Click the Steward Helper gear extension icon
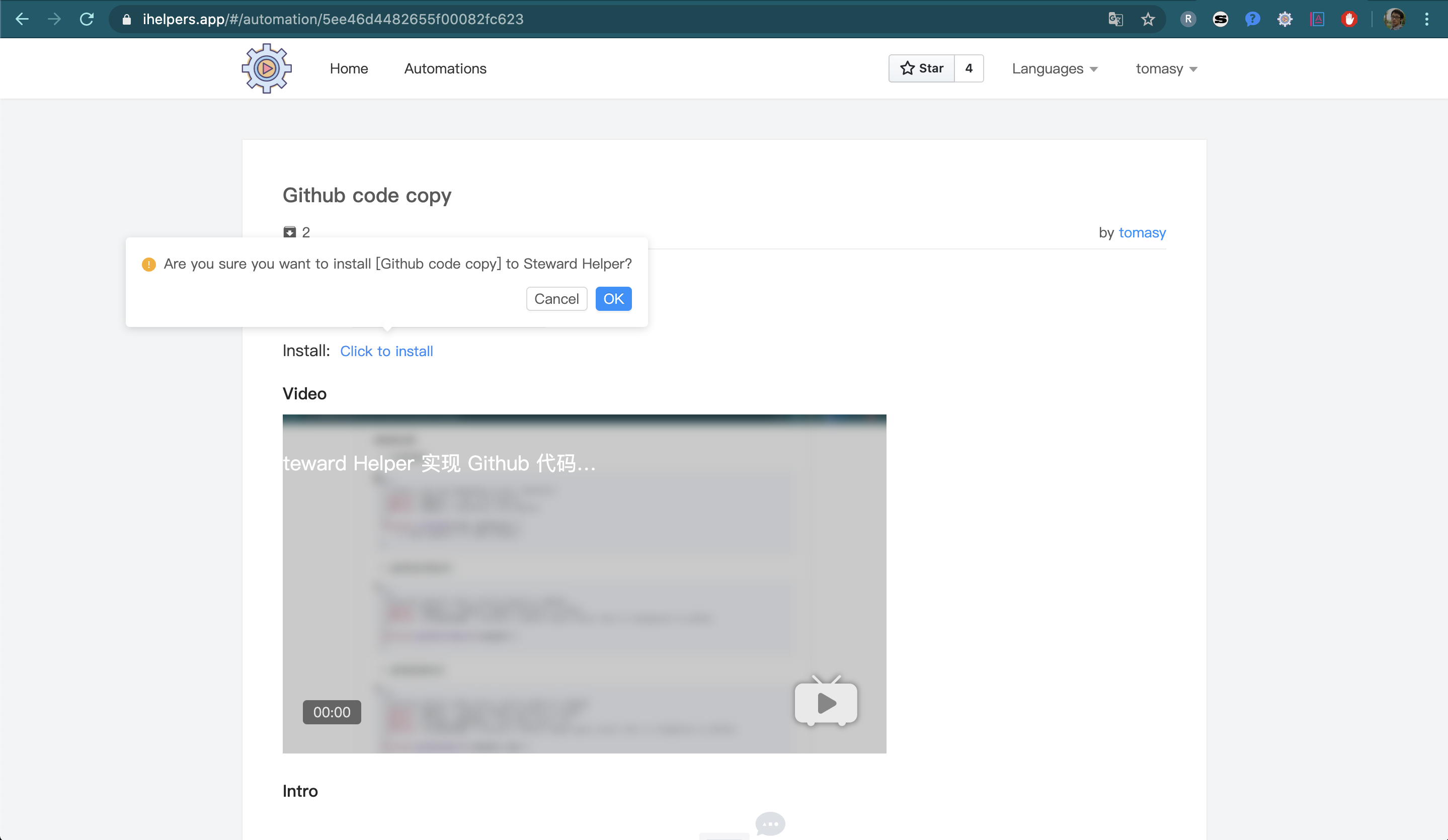 point(1284,19)
